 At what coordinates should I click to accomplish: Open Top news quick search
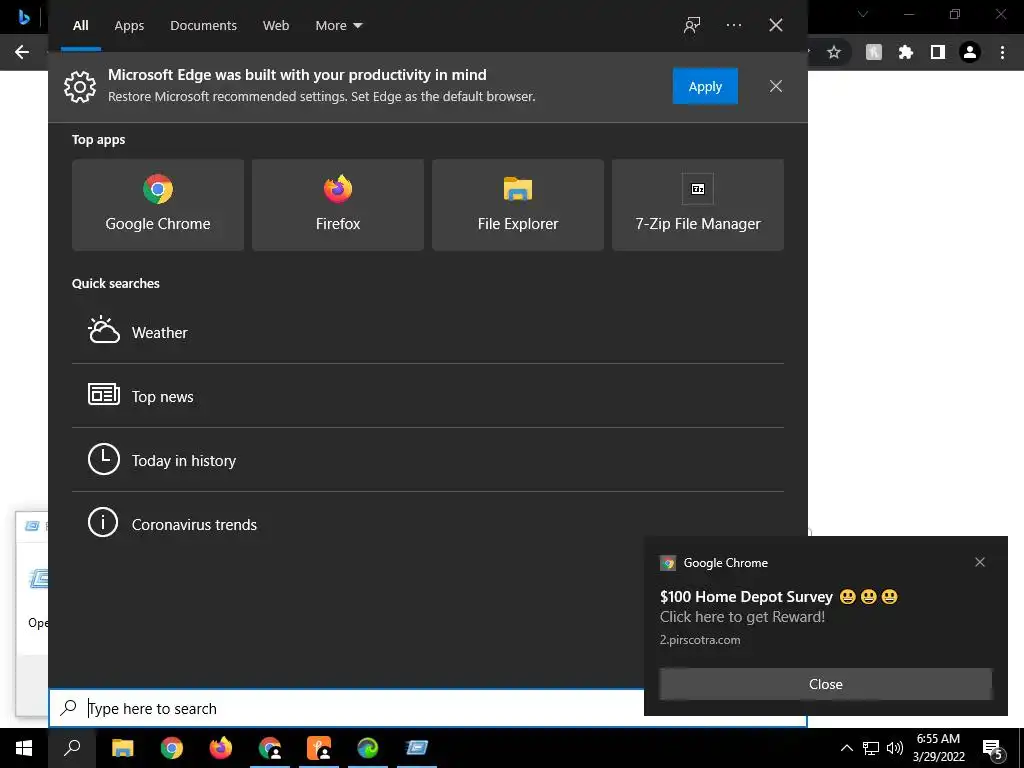tap(428, 396)
